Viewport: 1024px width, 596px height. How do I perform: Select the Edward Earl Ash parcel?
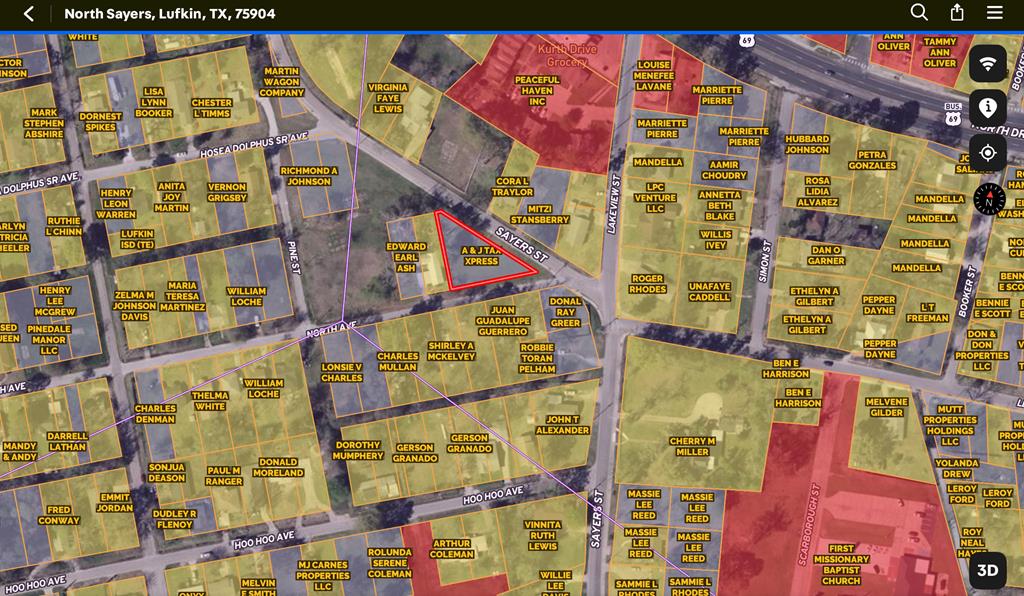click(408, 257)
